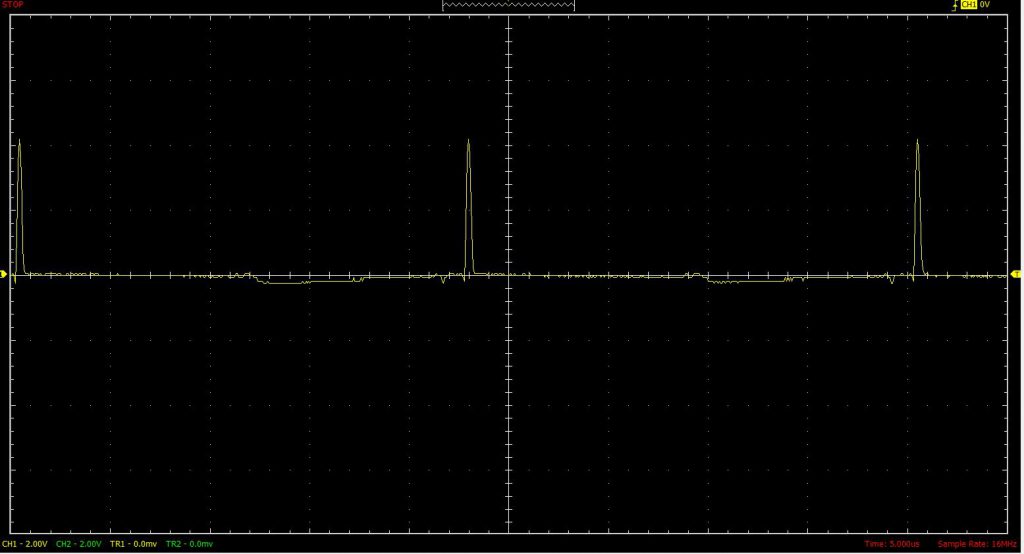Click the peak of the rightmost pulse
This screenshot has height=554, width=1024.
[917, 141]
